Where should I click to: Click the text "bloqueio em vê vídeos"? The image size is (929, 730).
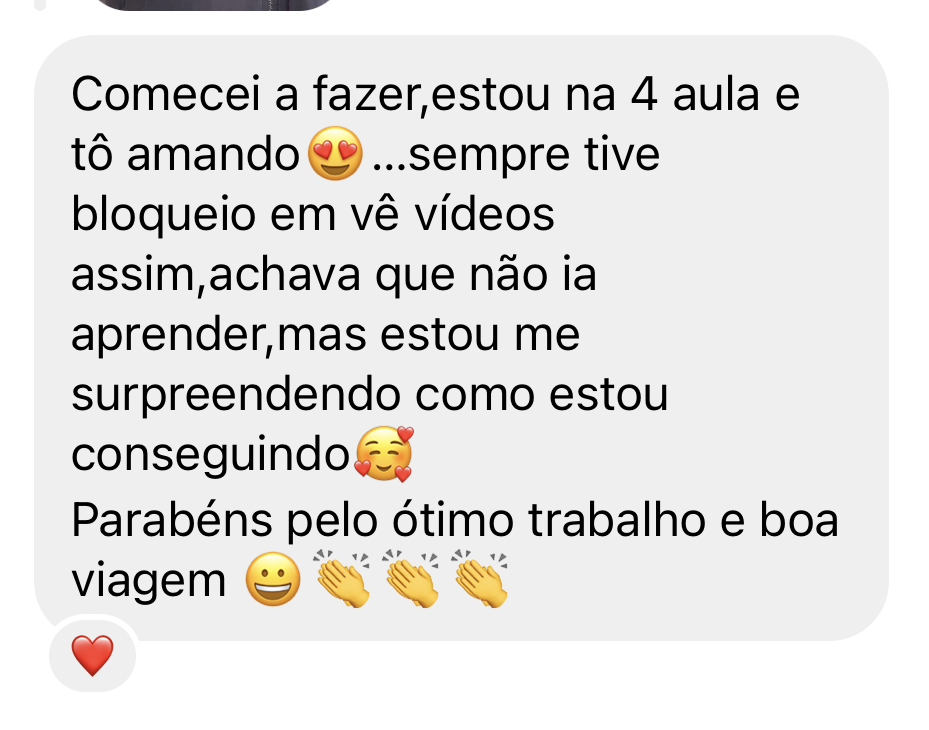click(313, 214)
